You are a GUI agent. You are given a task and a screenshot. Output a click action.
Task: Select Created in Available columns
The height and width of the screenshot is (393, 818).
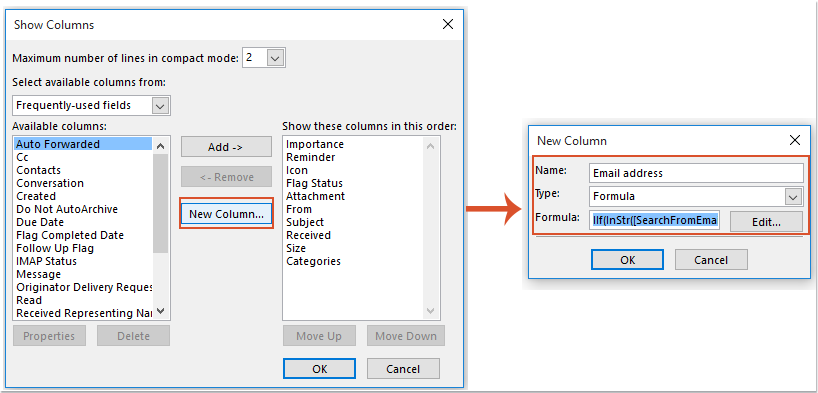[83, 196]
